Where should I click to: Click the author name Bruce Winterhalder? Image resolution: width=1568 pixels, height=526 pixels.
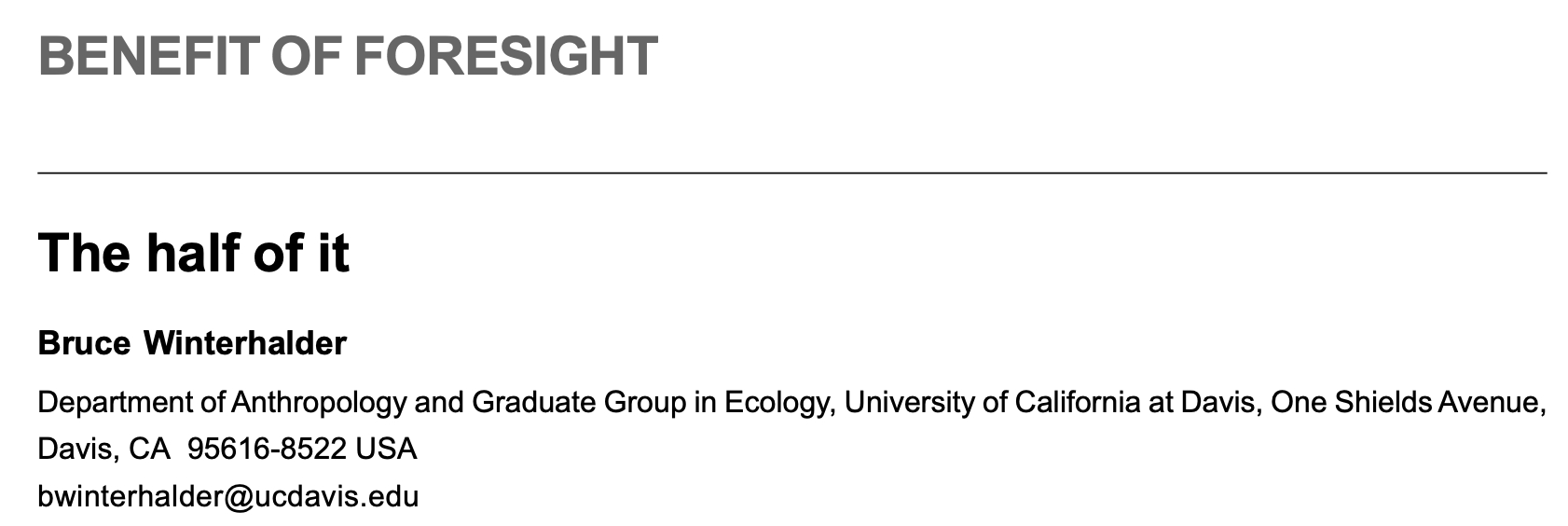[191, 344]
